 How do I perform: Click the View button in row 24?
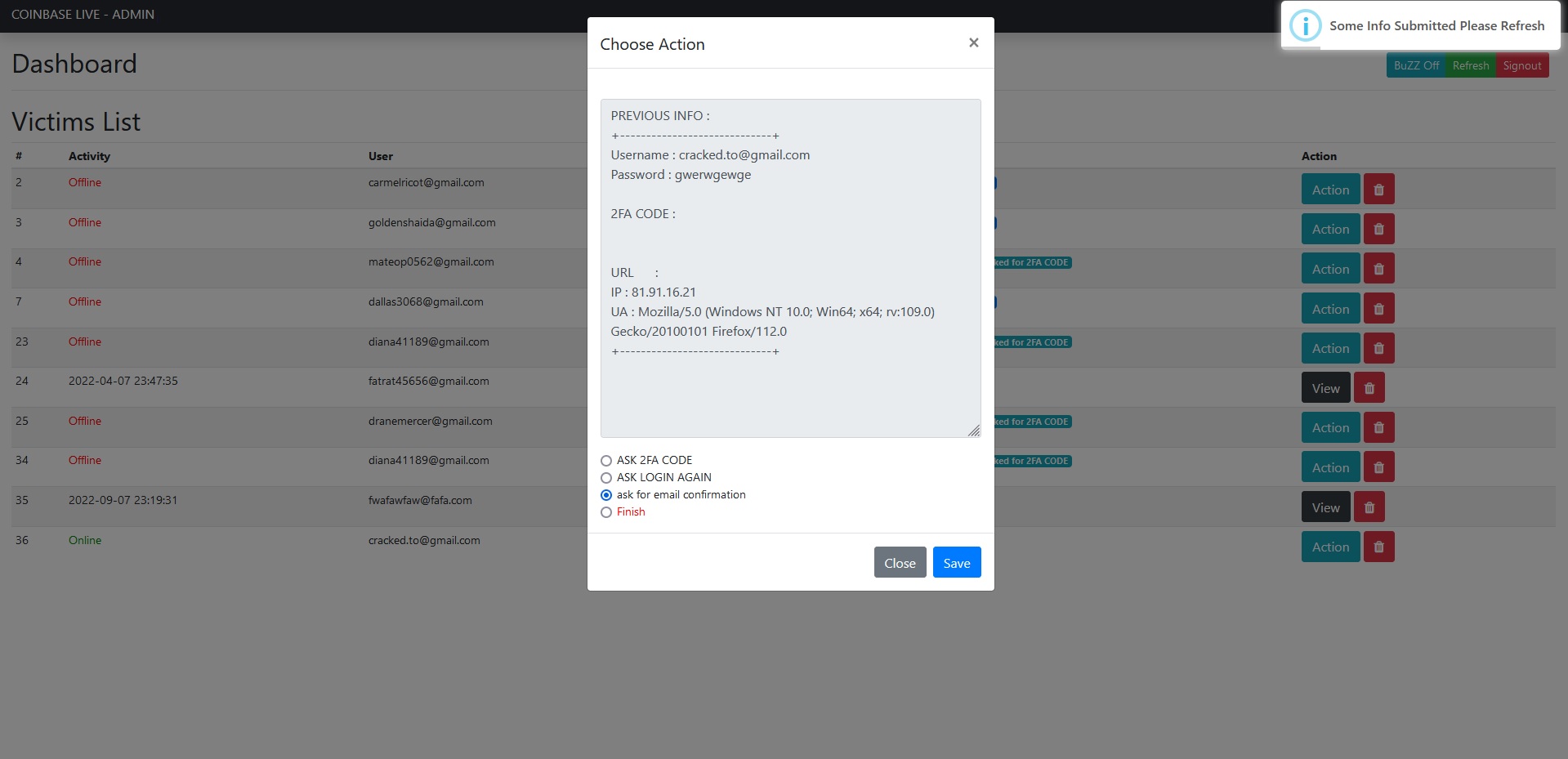point(1325,388)
